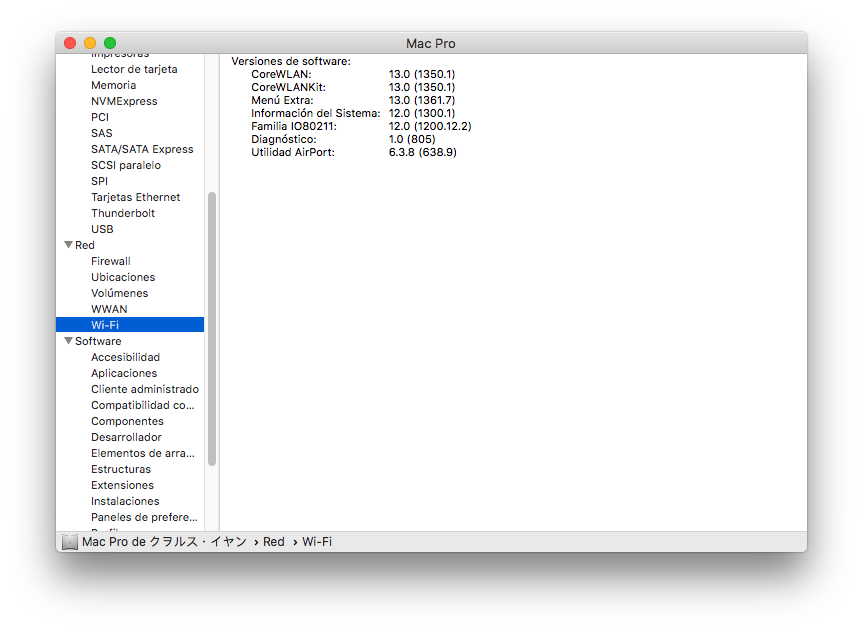Select USB hardware entry

click(102, 229)
